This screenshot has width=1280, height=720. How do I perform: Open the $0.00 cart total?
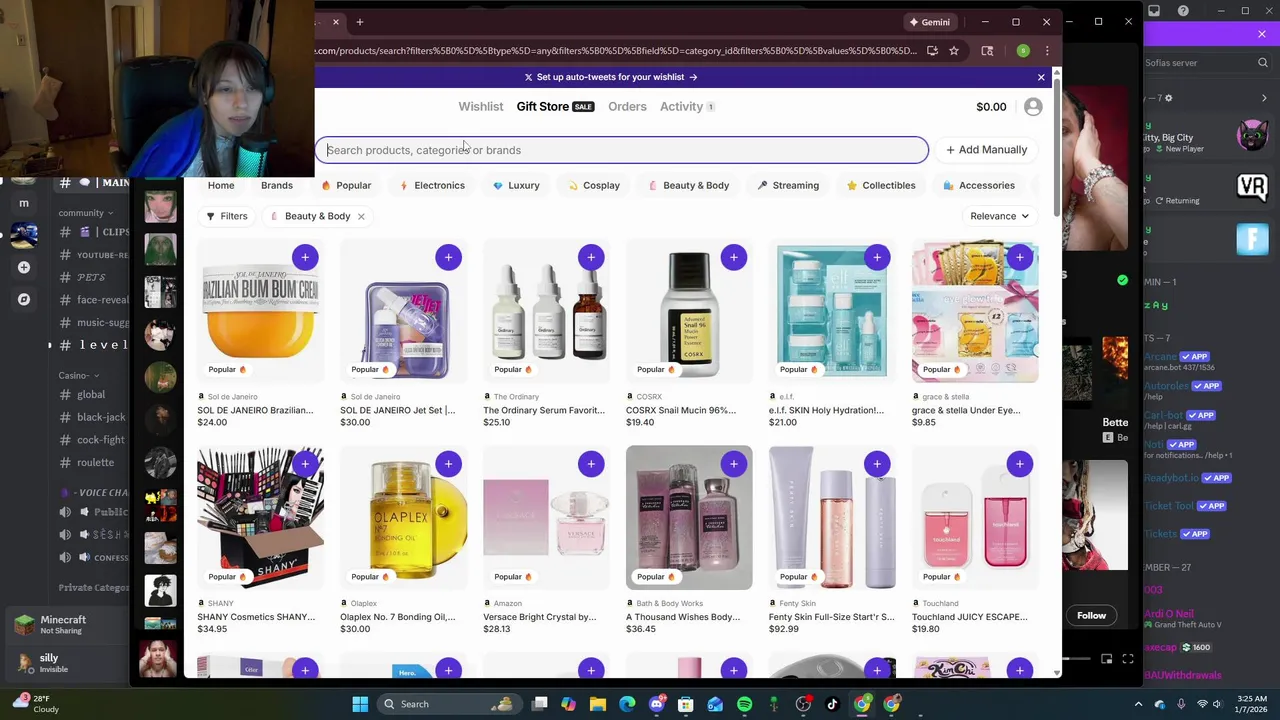(991, 107)
